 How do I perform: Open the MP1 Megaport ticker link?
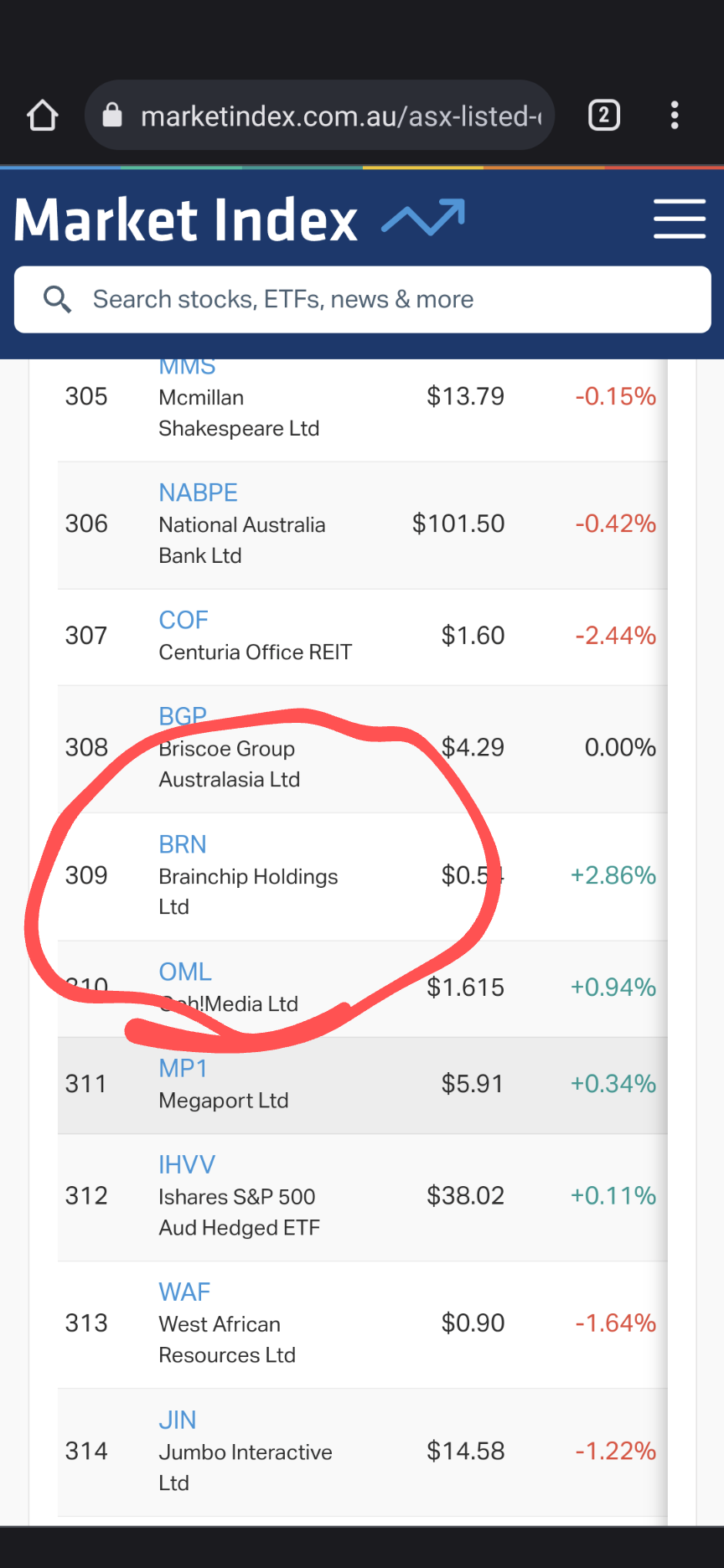coord(183,1068)
